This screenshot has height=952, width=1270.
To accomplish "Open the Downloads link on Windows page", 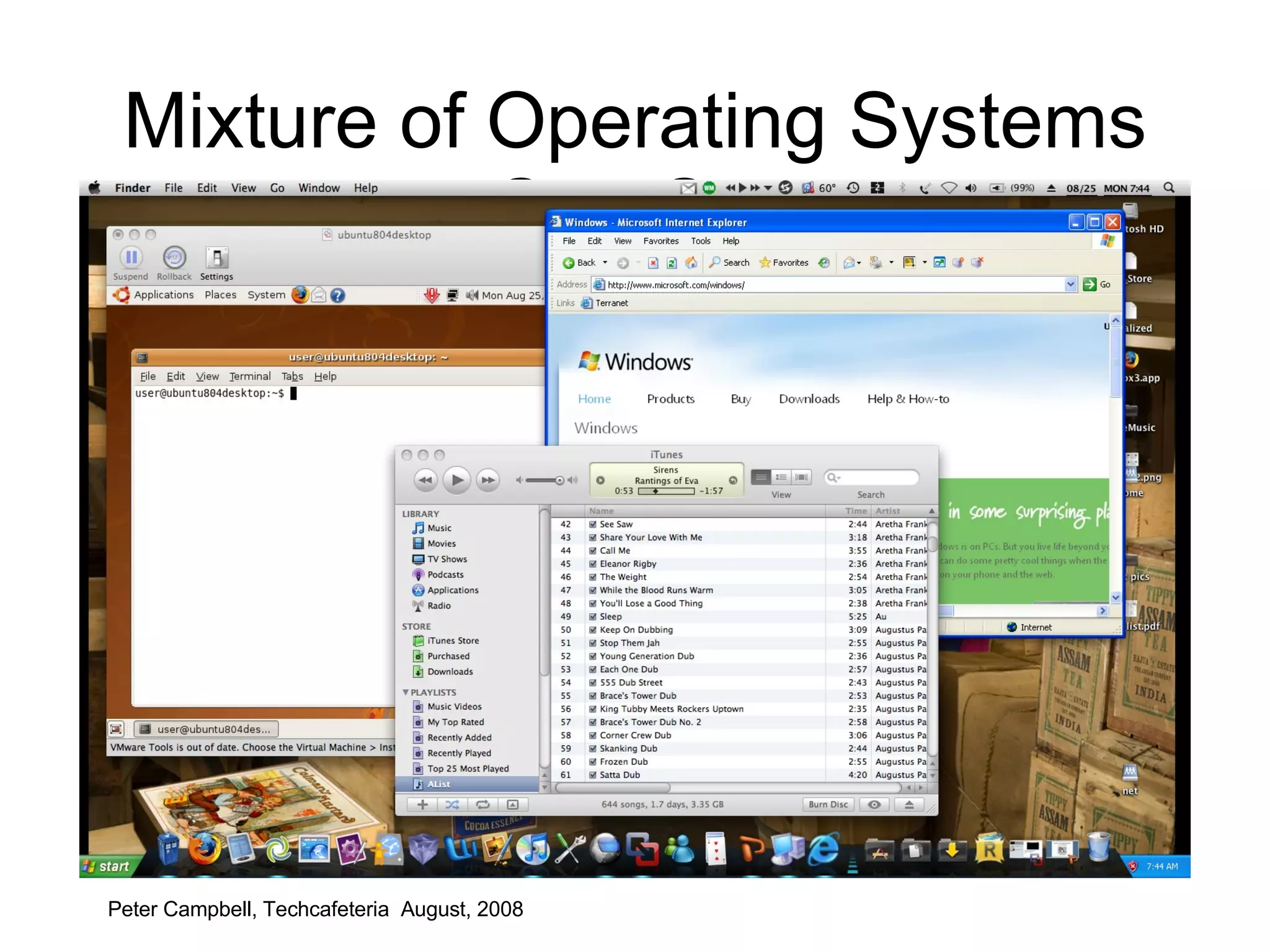I will pyautogui.click(x=809, y=399).
